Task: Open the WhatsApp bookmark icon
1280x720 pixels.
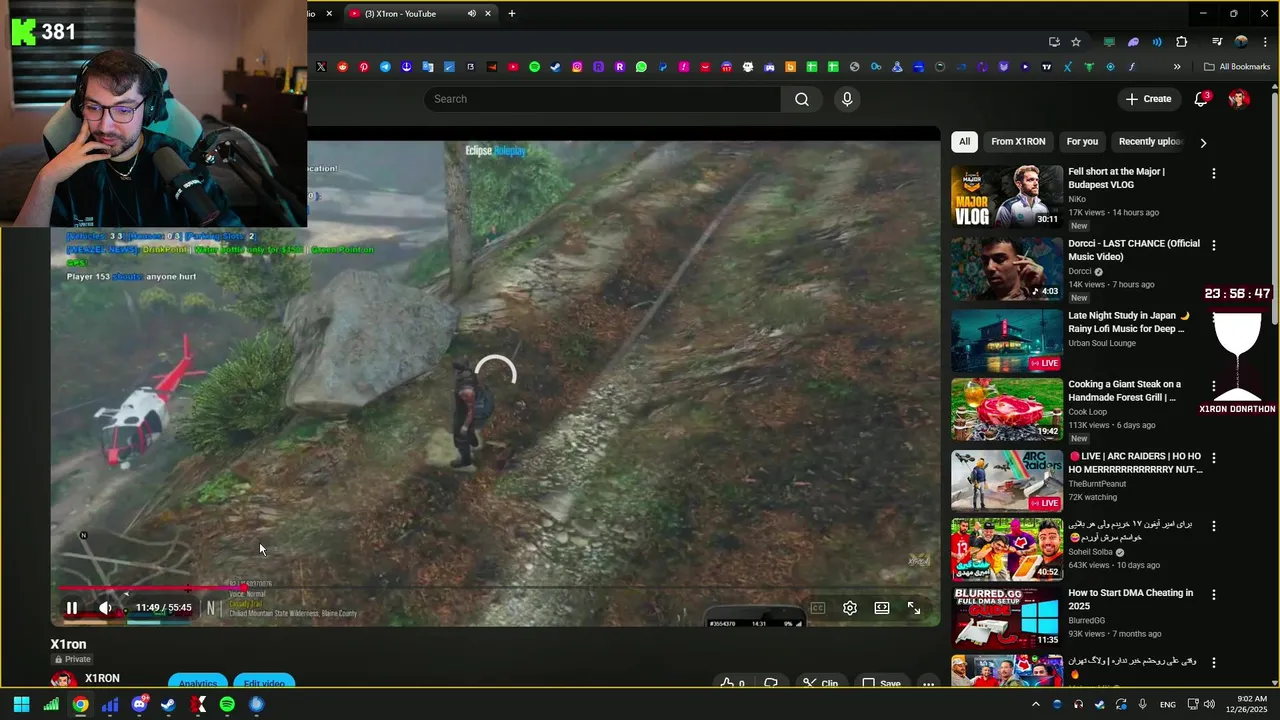Action: tap(641, 67)
